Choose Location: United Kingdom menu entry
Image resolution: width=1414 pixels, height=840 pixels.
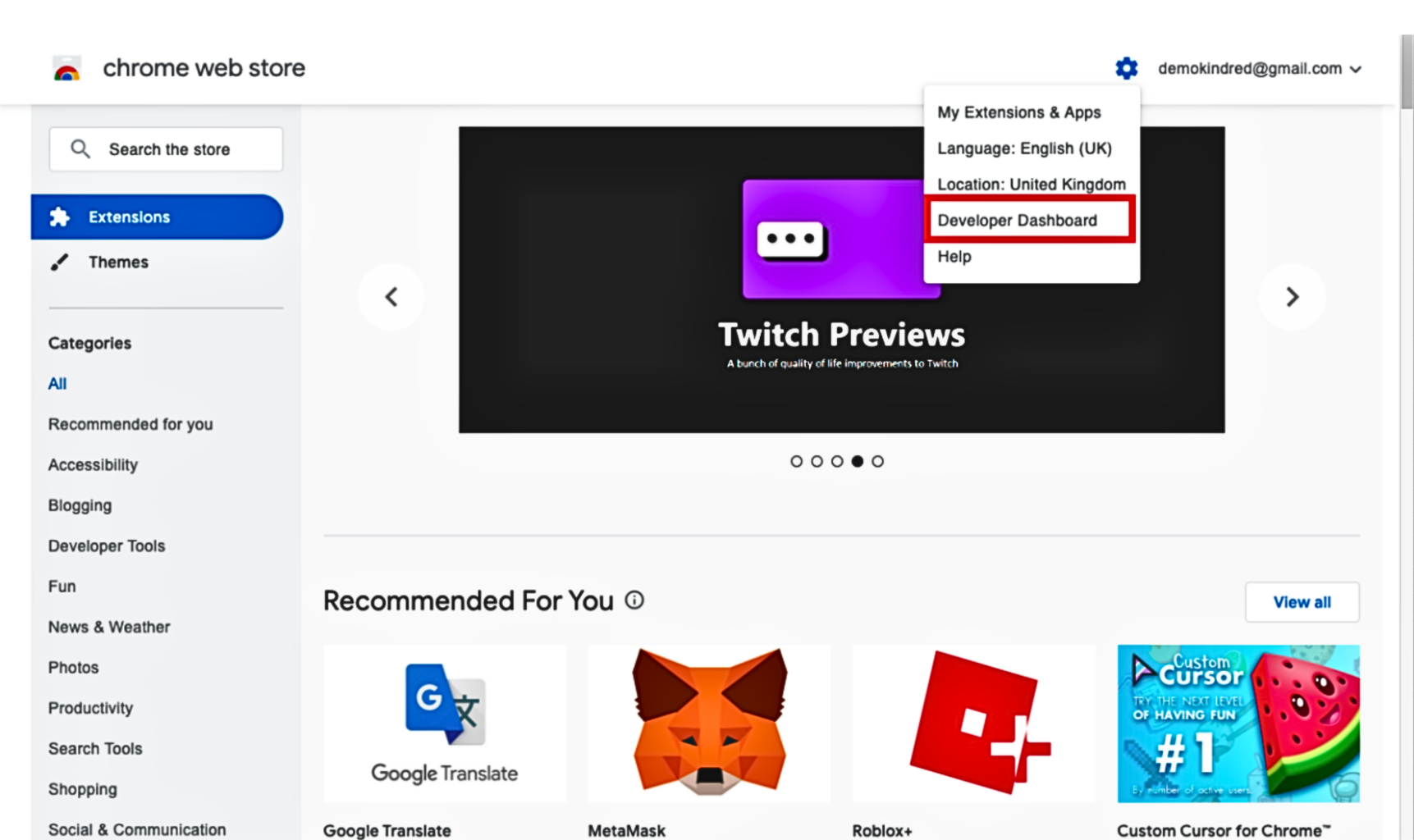[1032, 185]
